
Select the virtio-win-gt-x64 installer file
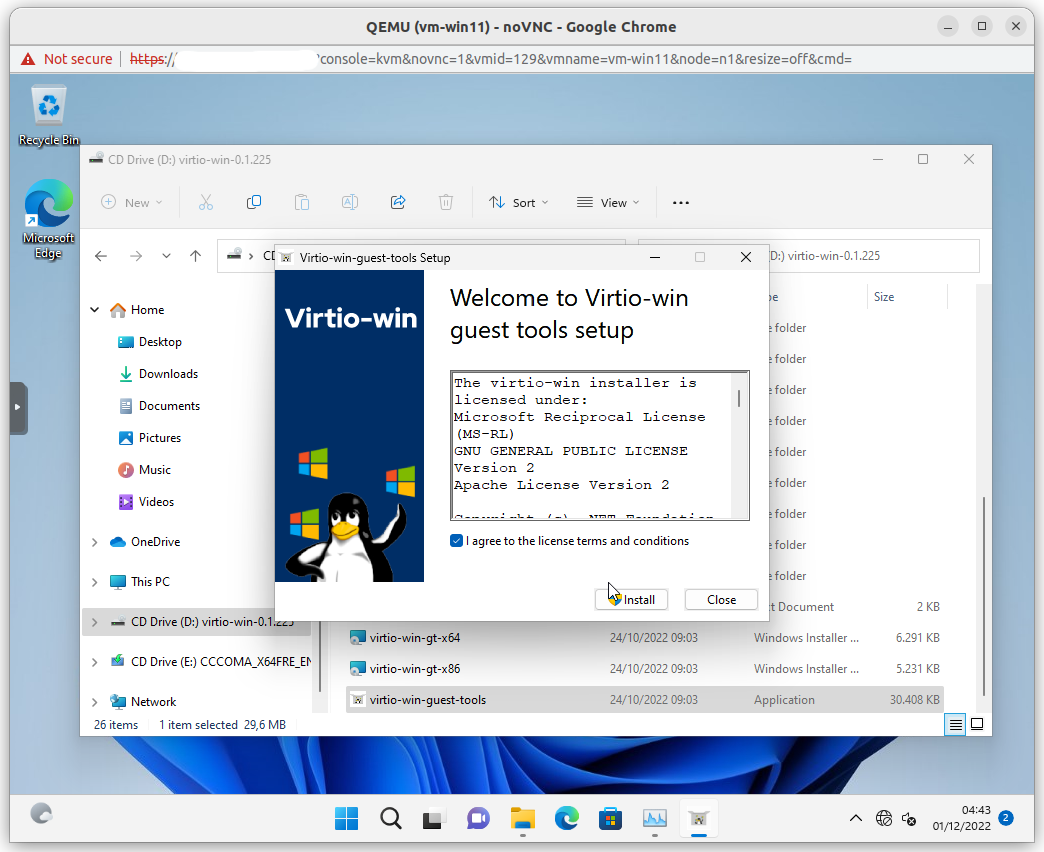coord(645,638)
